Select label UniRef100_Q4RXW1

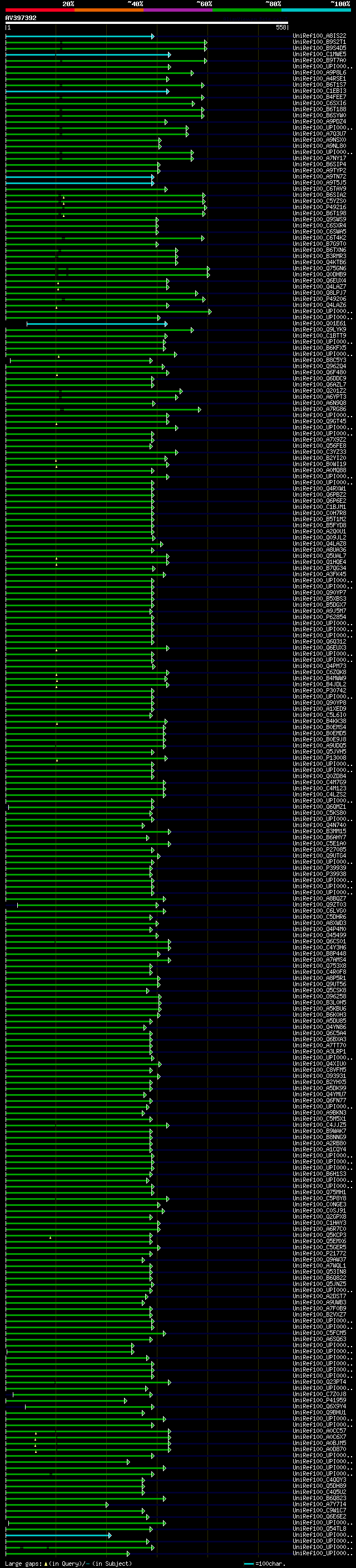(x=319, y=489)
